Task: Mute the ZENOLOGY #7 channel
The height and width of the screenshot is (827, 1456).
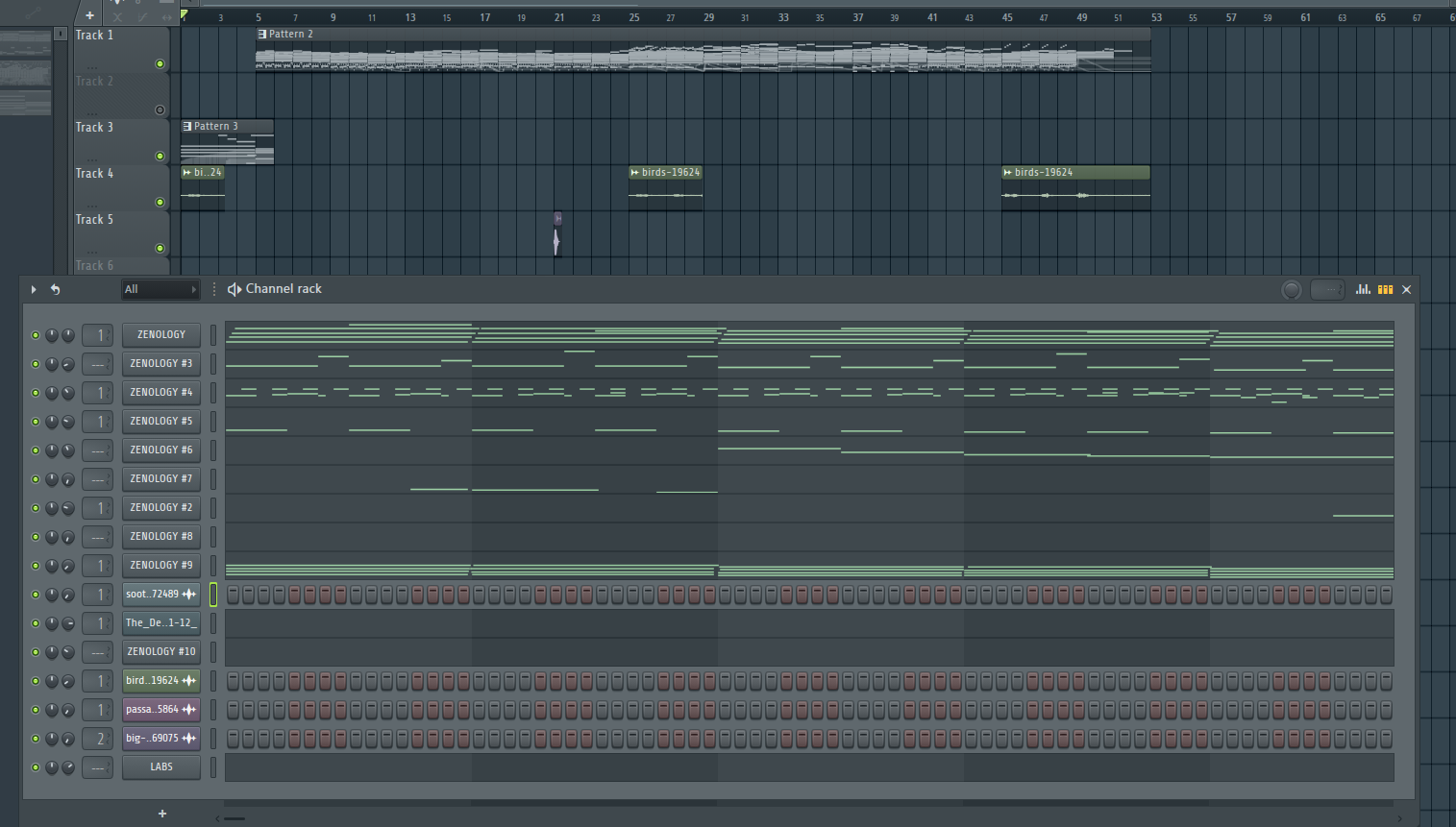Action: [x=36, y=479]
